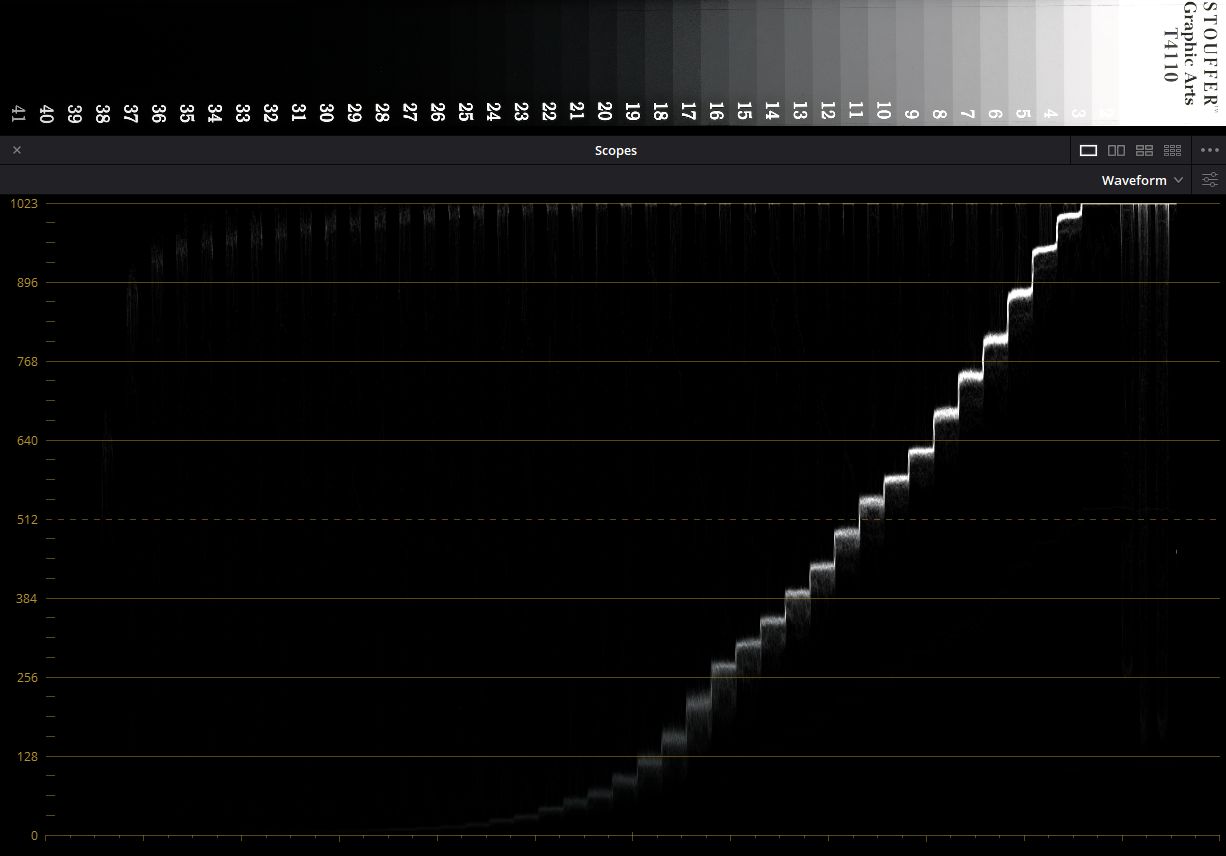The image size is (1226, 856).
Task: Click the Scopes panel title
Action: (616, 150)
